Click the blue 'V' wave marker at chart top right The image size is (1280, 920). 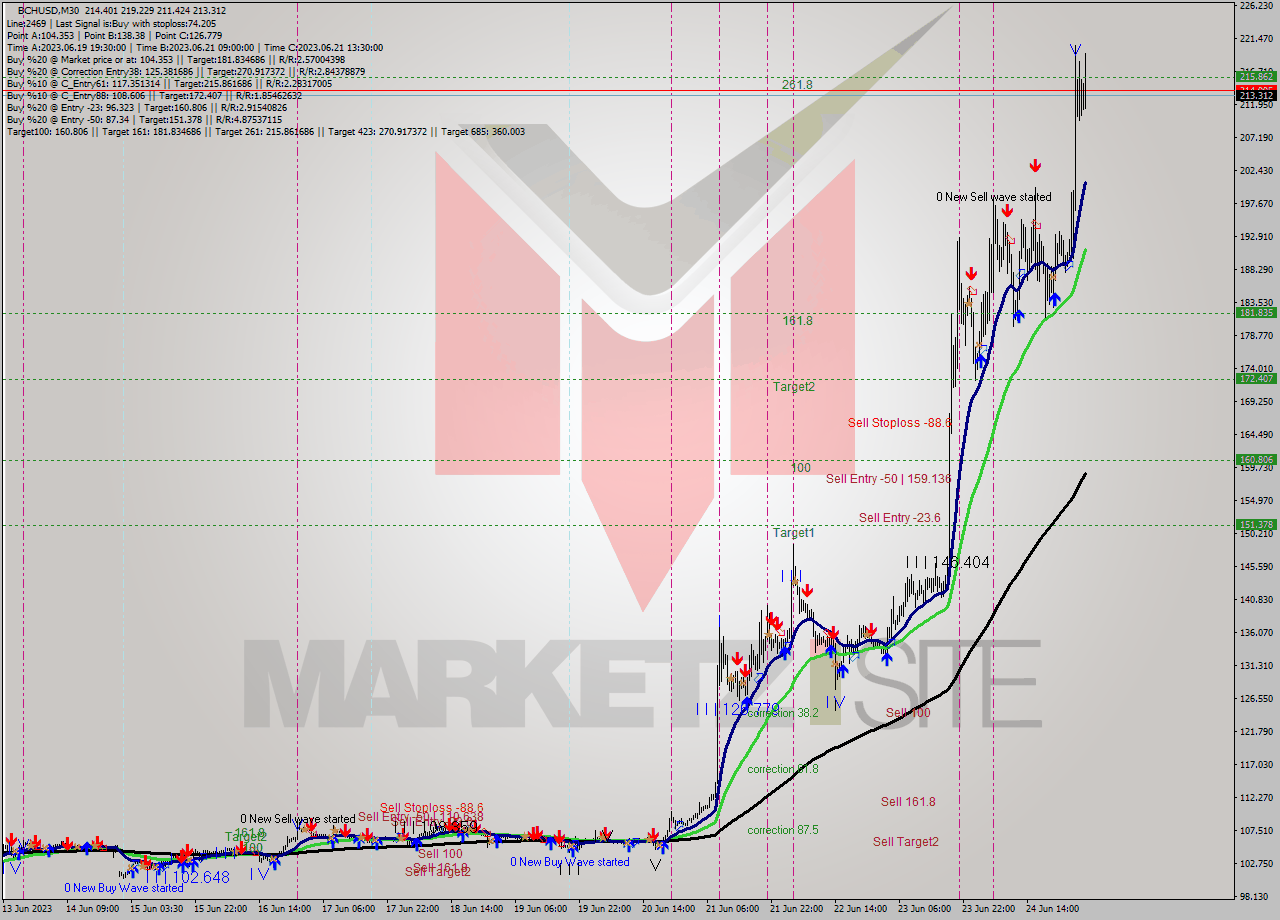(1075, 49)
